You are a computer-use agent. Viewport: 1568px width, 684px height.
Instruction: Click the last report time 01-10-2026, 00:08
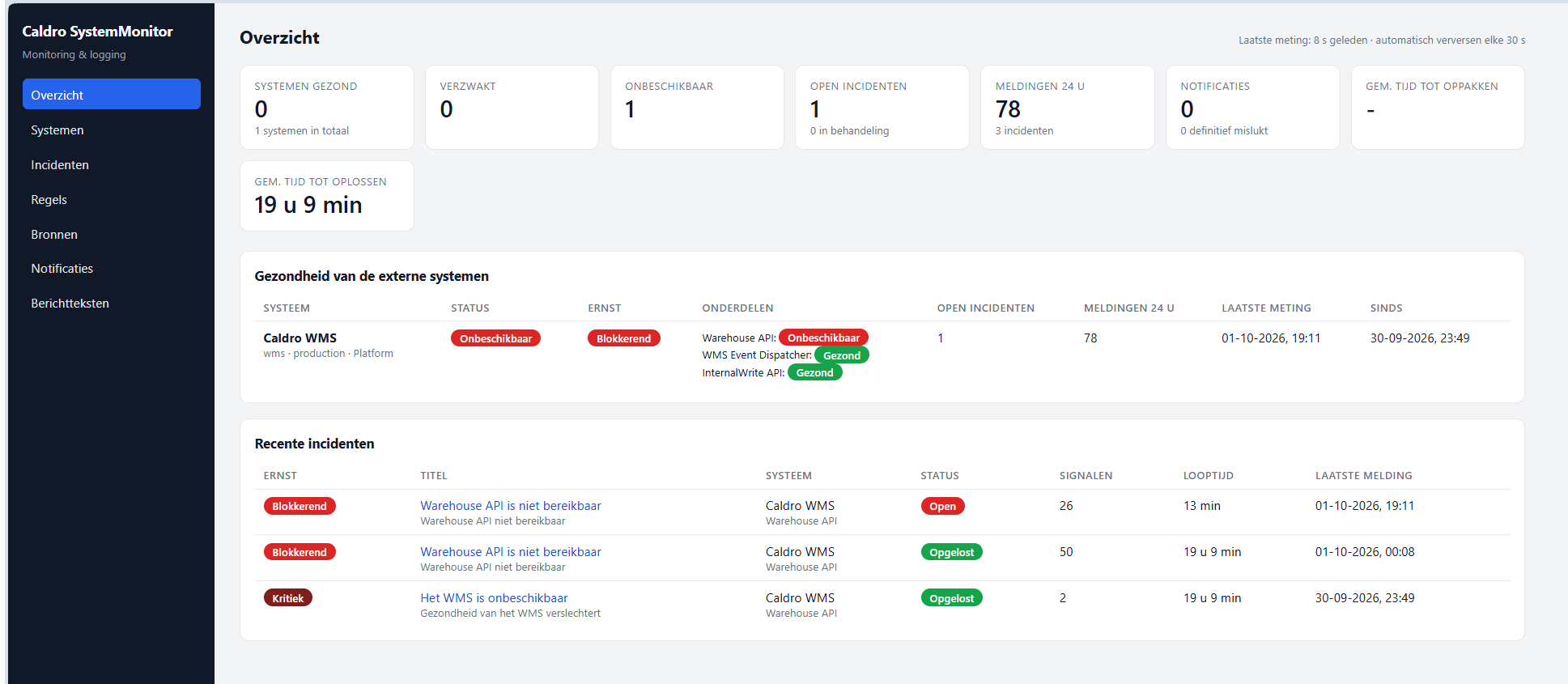1365,552
